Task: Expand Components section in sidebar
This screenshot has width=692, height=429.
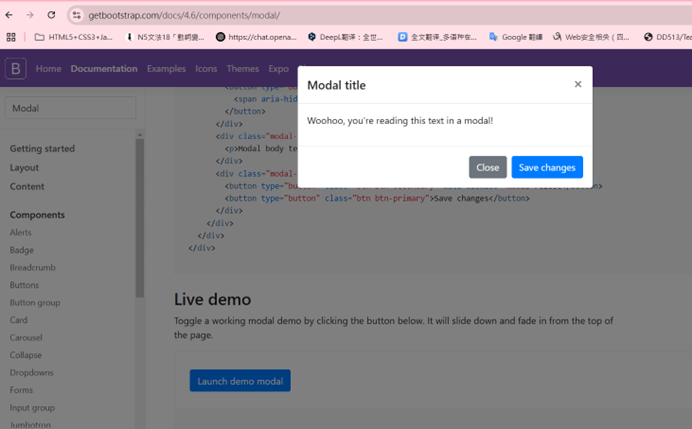Action: 37,215
